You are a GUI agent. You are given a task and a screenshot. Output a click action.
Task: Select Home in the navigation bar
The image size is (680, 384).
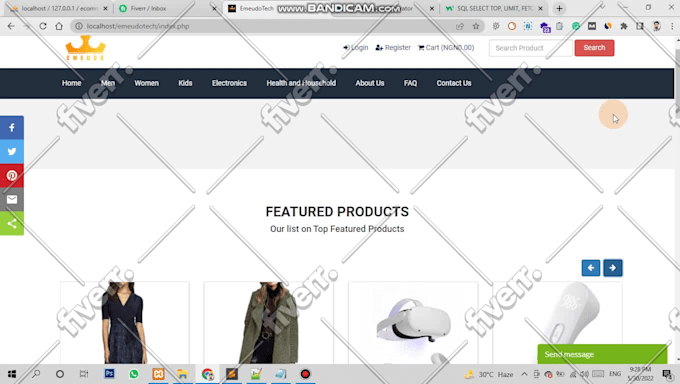(72, 83)
